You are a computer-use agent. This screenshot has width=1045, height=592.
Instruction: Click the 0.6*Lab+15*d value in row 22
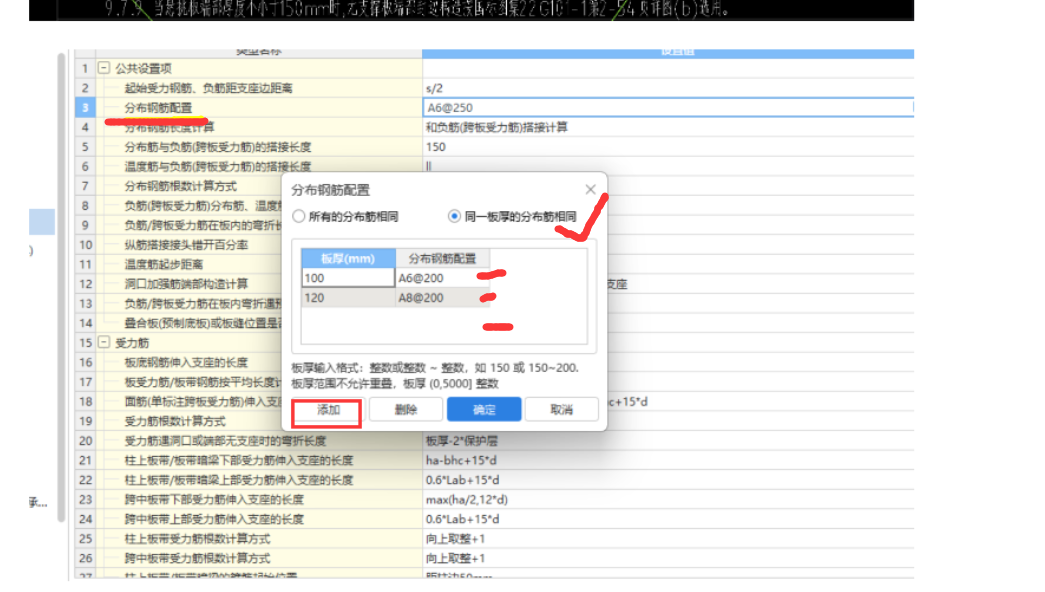pos(668,480)
